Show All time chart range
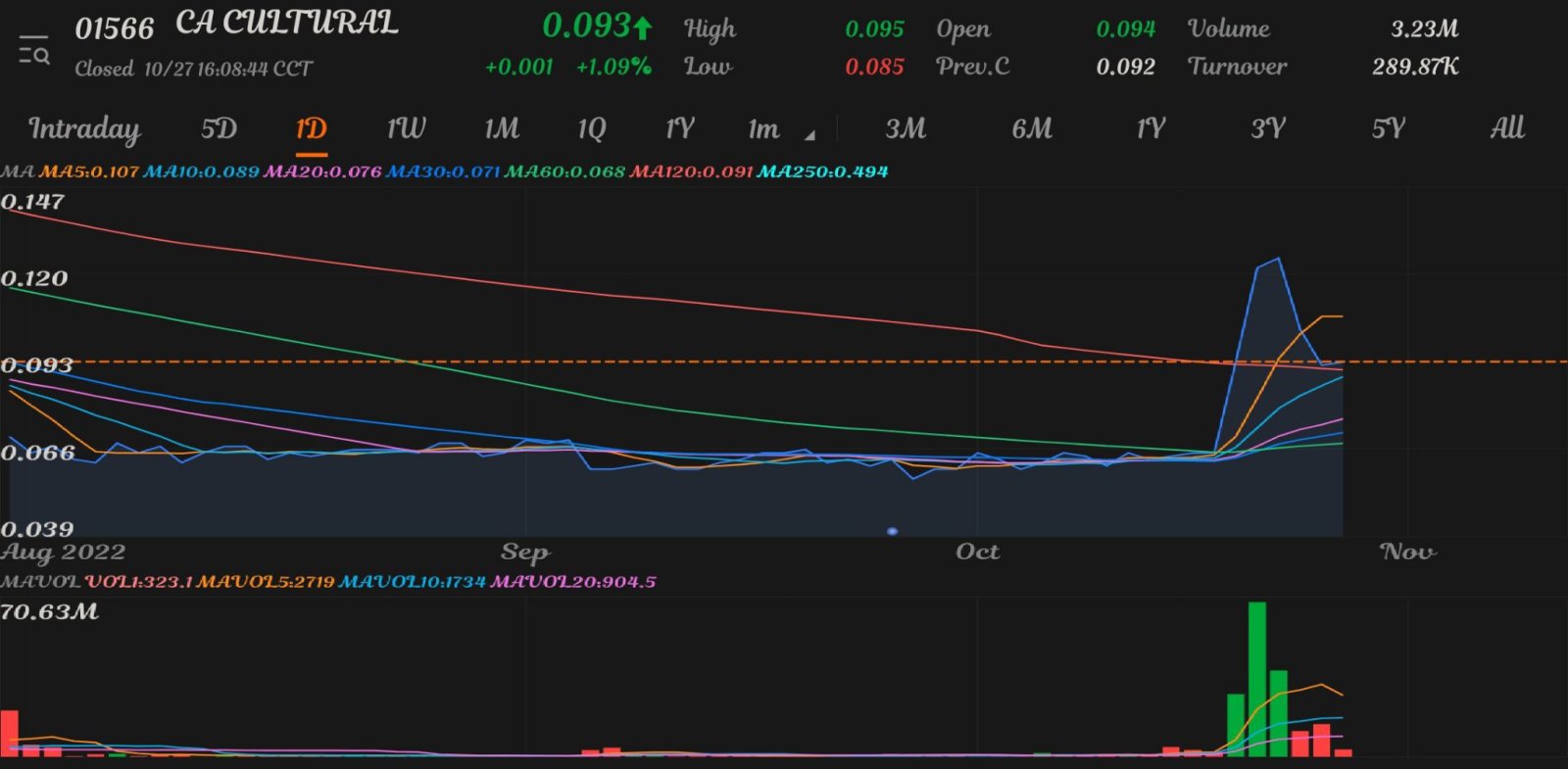Viewport: 1568px width, 769px height. click(x=1507, y=127)
